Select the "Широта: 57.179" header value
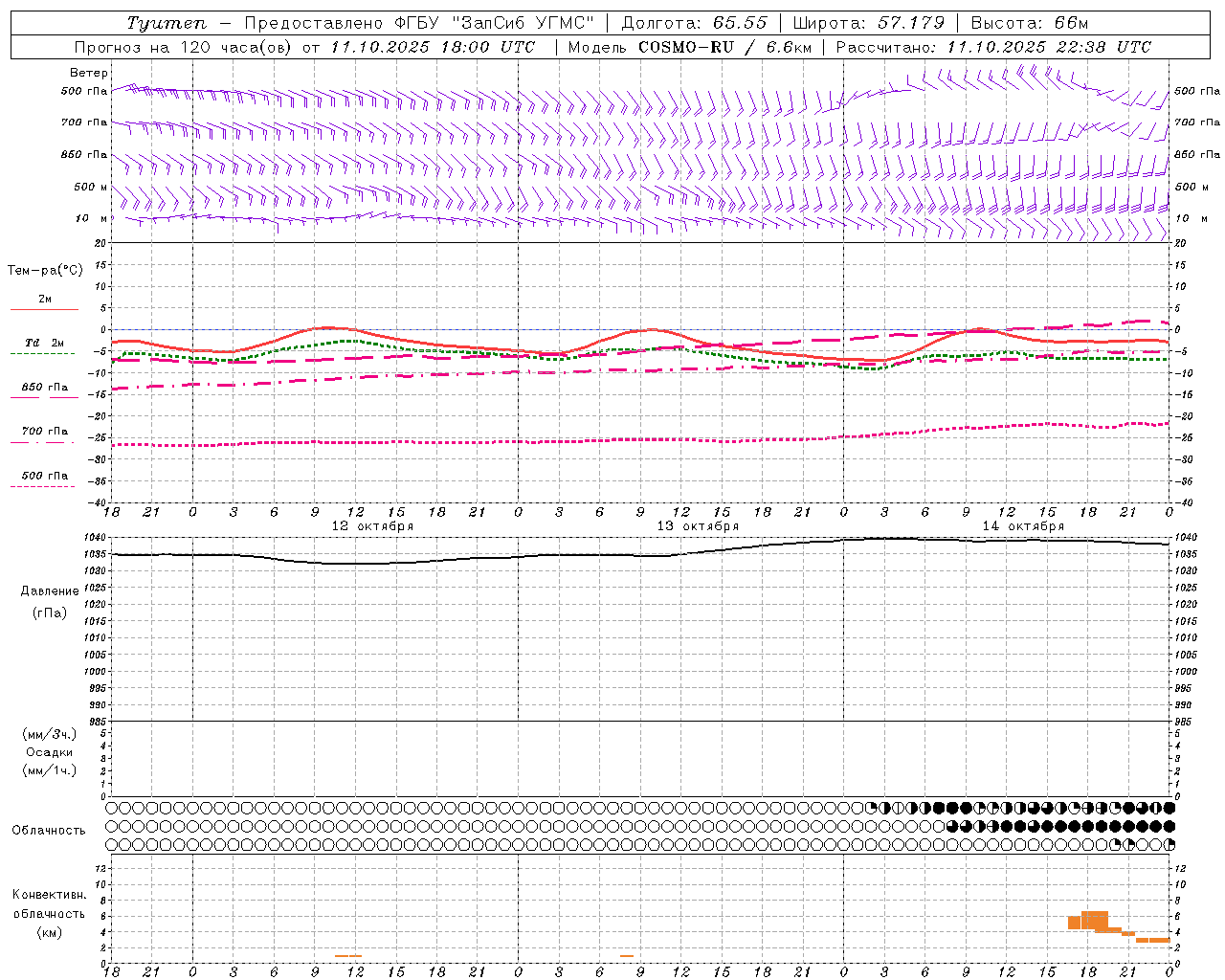The width and height of the screenshot is (1225, 980). coord(869,23)
